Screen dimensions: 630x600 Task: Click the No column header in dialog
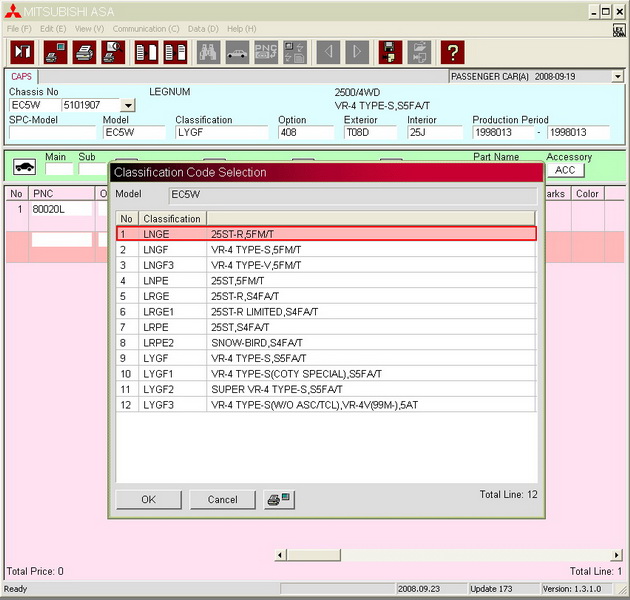127,219
